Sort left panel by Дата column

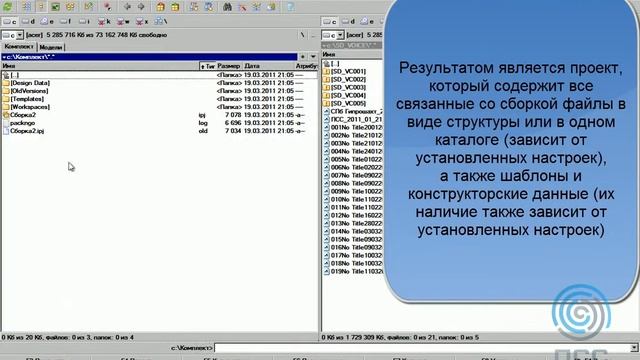click(x=268, y=66)
